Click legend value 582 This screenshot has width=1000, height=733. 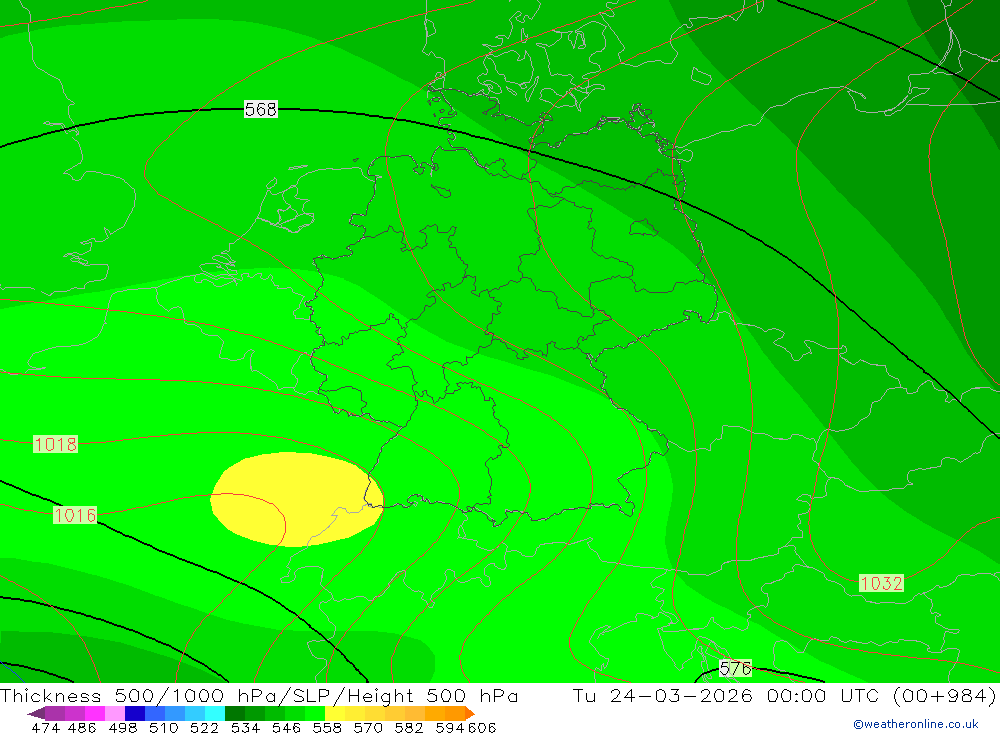pyautogui.click(x=408, y=727)
